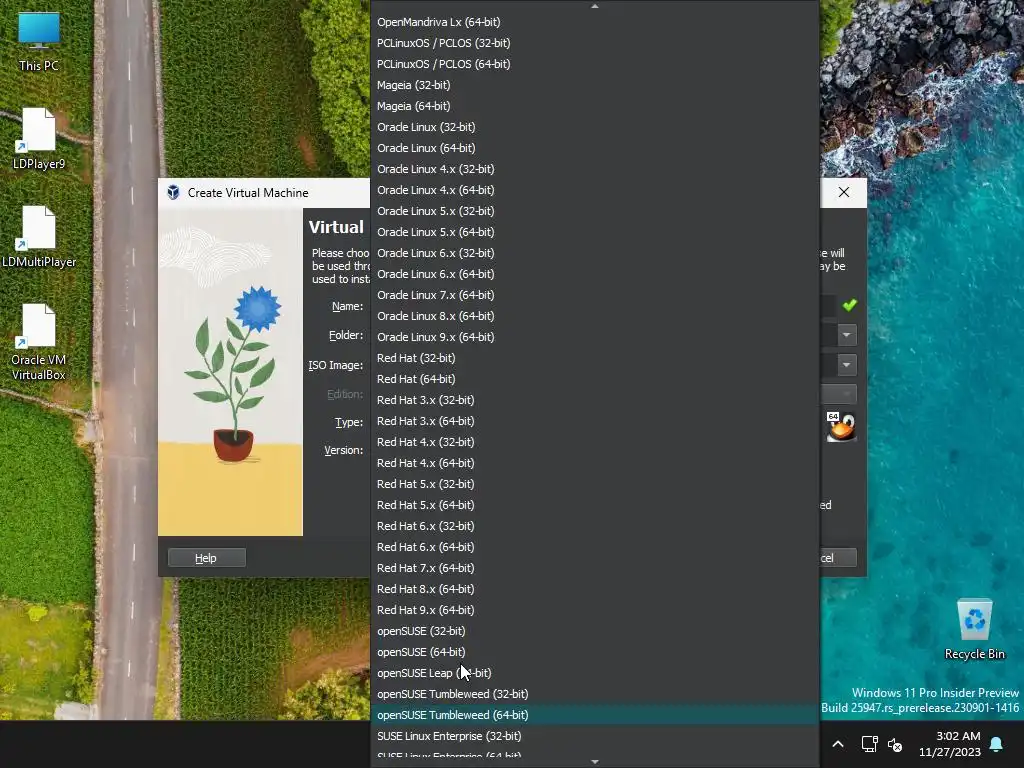The image size is (1024, 768).
Task: Choose Oracle Linux 6.x (64-bit)
Action: 594,274
